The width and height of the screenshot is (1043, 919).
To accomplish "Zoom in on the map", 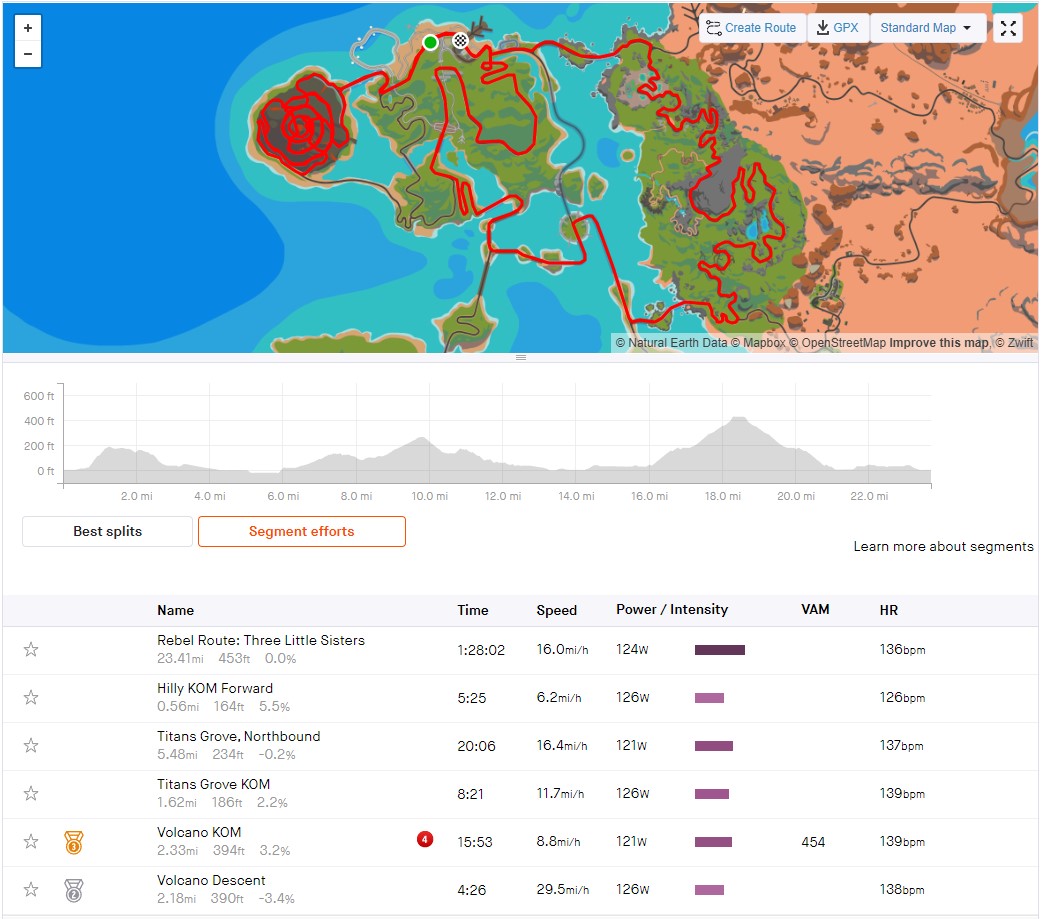I will point(28,28).
